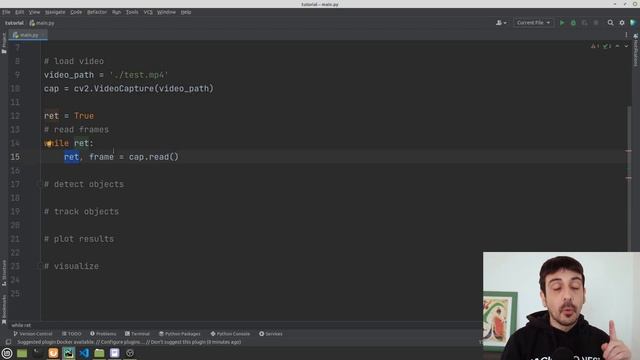Click the Stop process icon
Viewport: 640px width, 360px height.
point(596,23)
